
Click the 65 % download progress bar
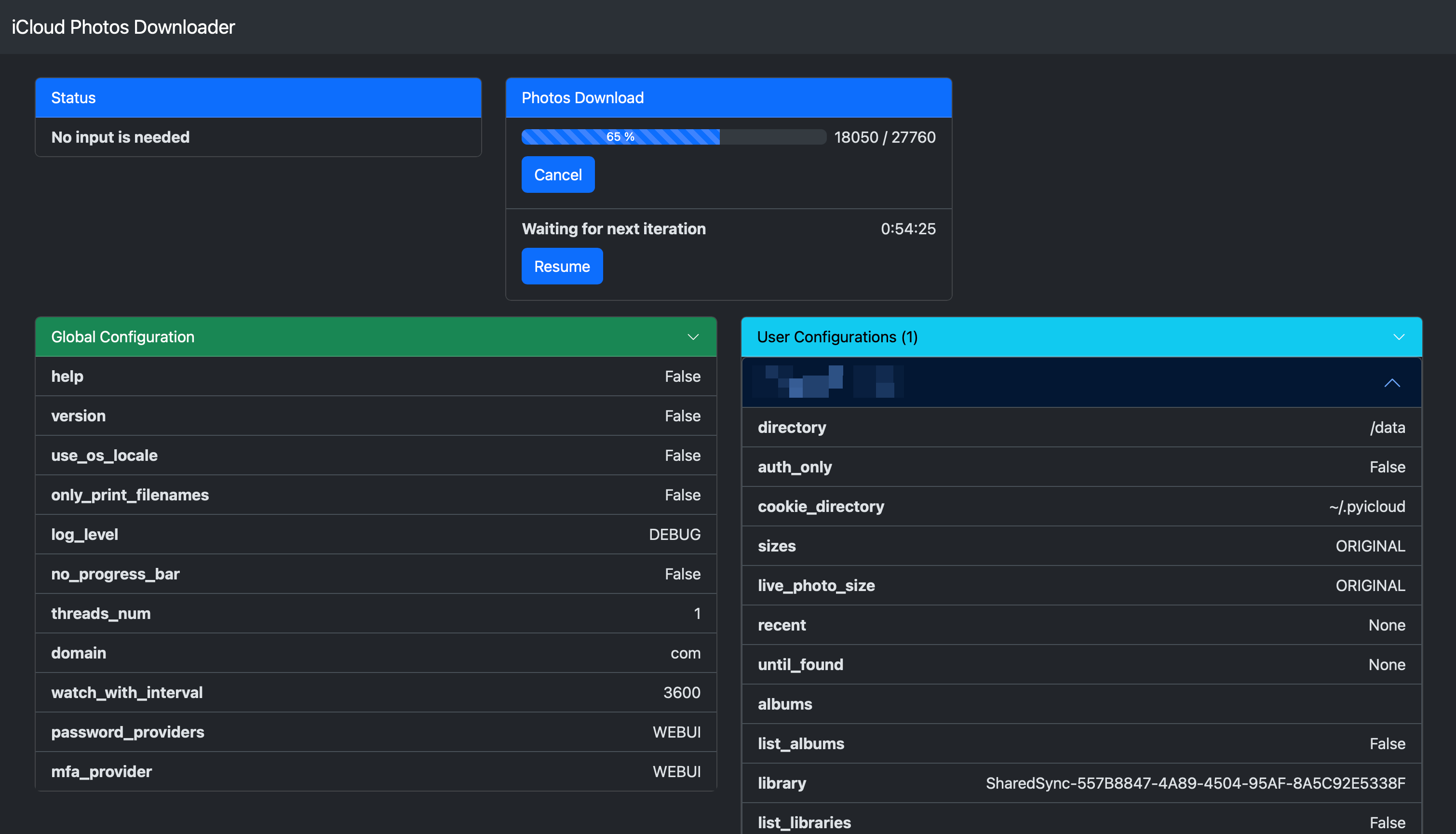[673, 137]
